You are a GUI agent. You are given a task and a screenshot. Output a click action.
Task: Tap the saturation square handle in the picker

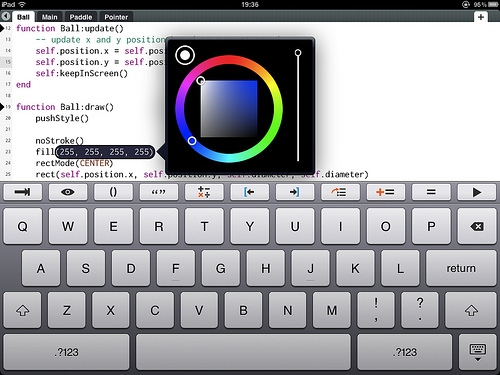pyautogui.click(x=200, y=81)
